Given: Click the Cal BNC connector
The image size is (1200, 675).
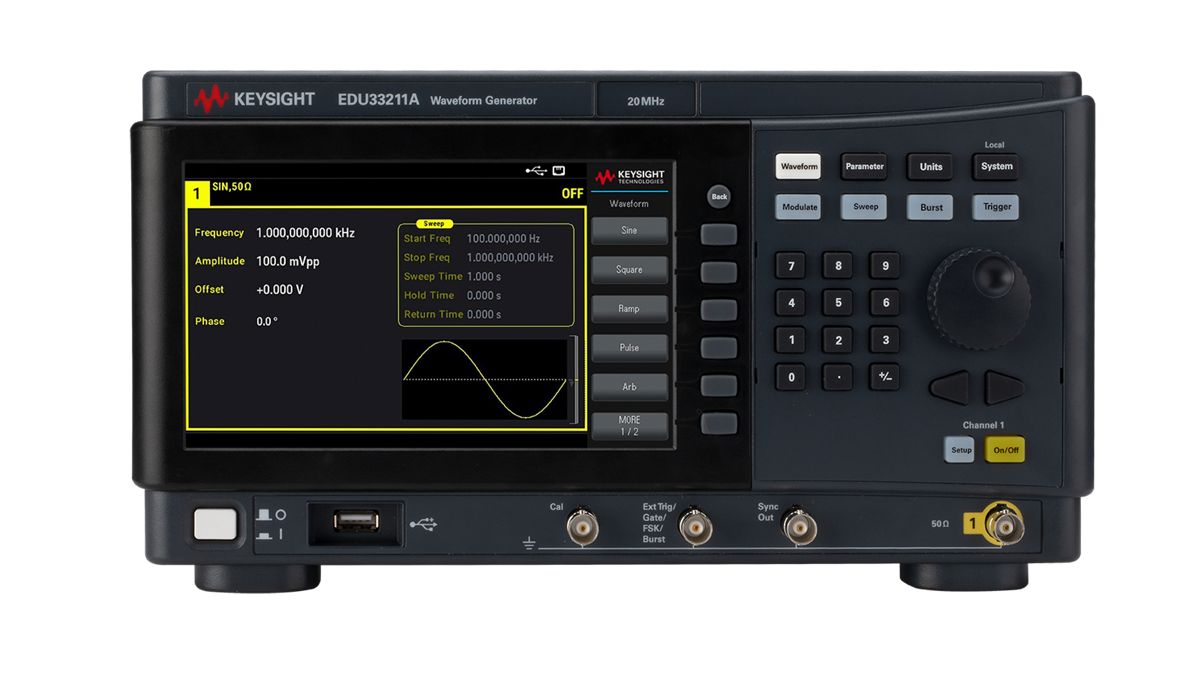Looking at the screenshot, I should [582, 527].
